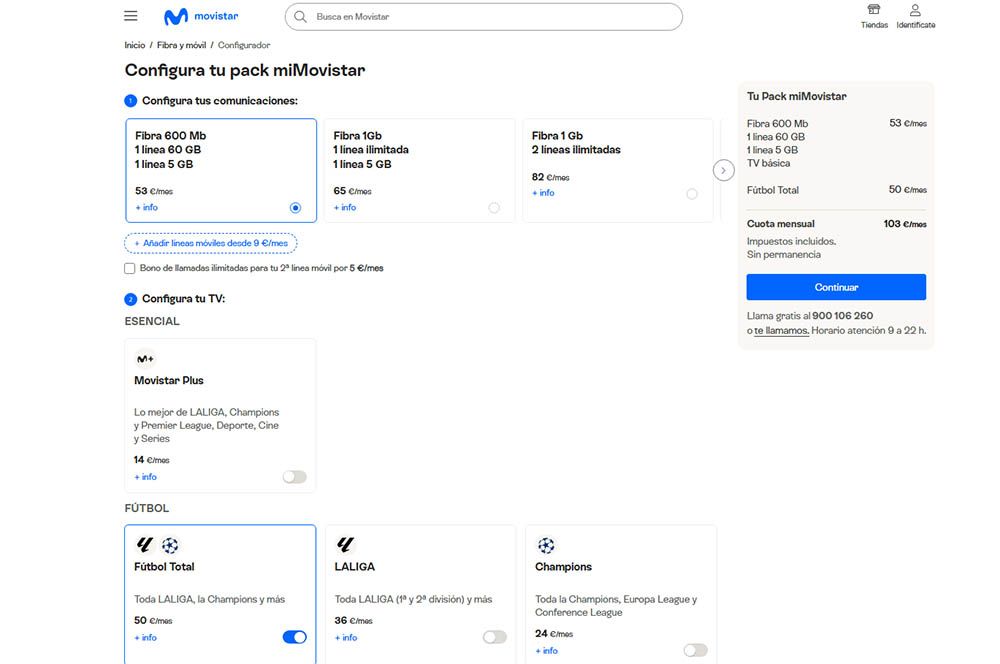The height and width of the screenshot is (664, 1000).
Task: Expand info for Fibra 600 Mb plan
Action: pos(147,207)
